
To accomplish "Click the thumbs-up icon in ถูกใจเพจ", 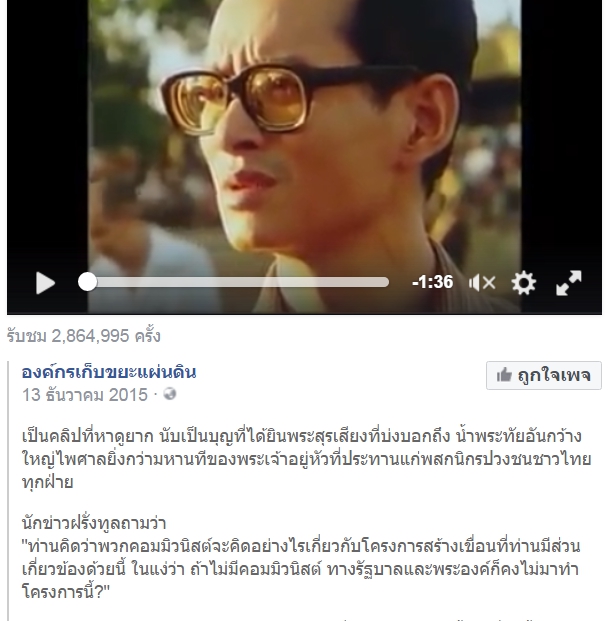I will pos(504,374).
